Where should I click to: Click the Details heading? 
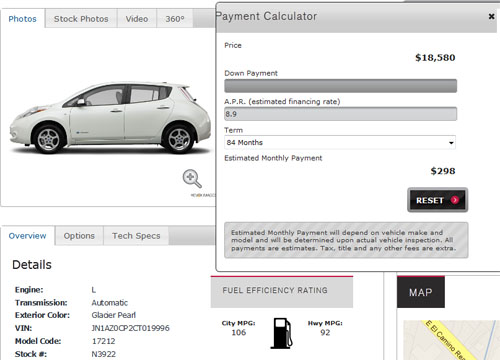pos(32,265)
